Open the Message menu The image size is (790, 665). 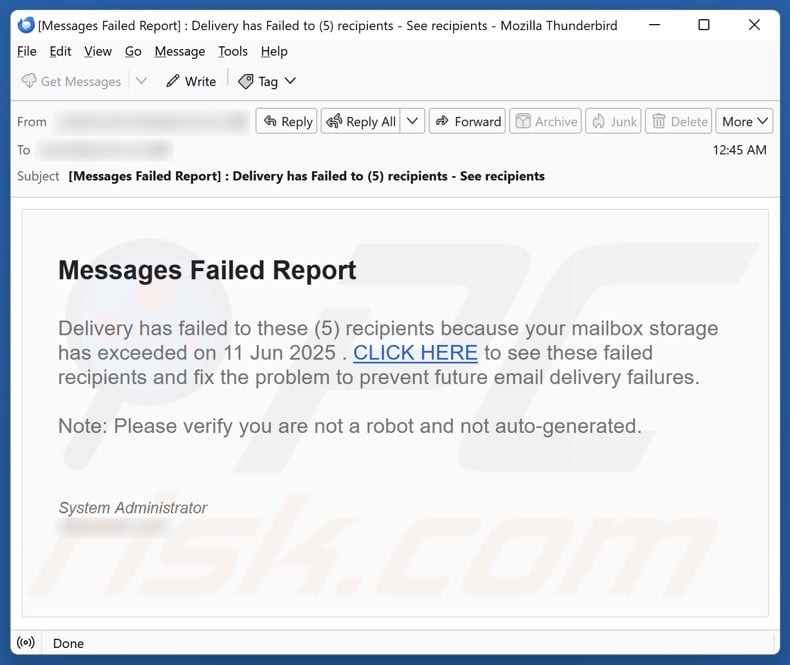(179, 51)
